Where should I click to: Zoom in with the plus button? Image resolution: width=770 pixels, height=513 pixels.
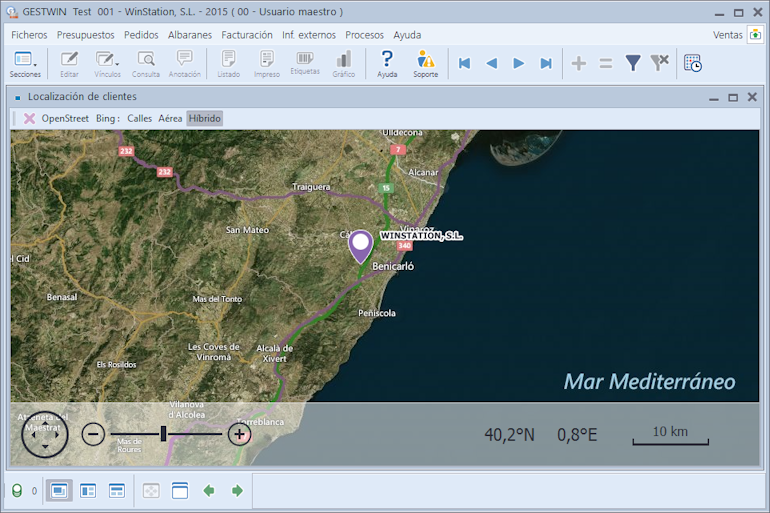pyautogui.click(x=240, y=434)
